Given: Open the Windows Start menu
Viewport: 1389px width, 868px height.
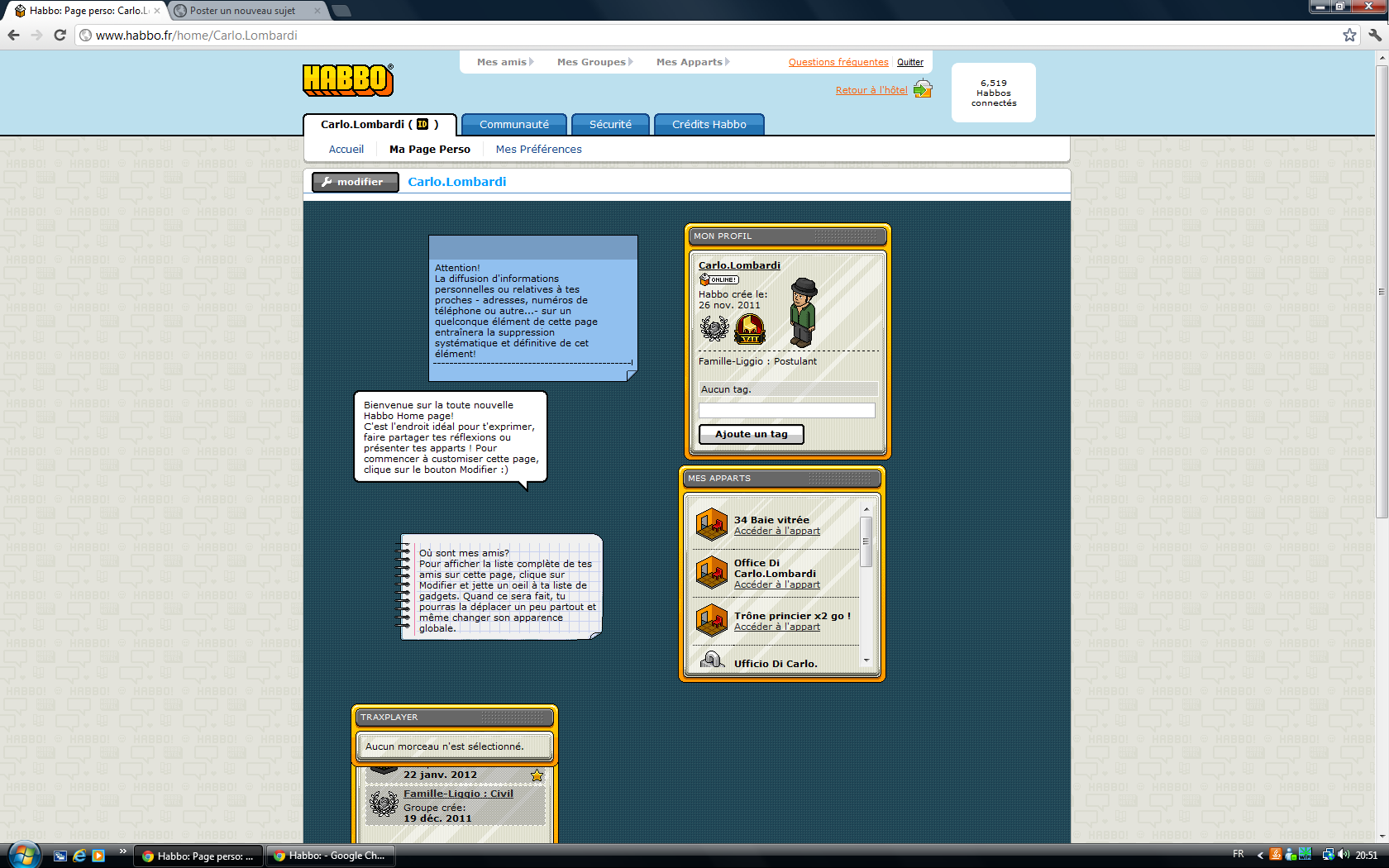Looking at the screenshot, I should (x=24, y=855).
